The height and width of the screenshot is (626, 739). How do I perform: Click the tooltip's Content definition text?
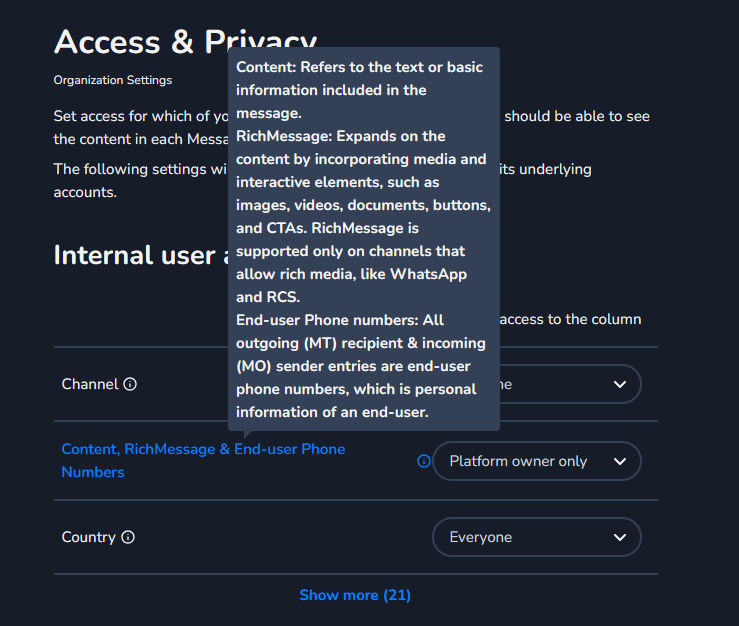pyautogui.click(x=358, y=90)
